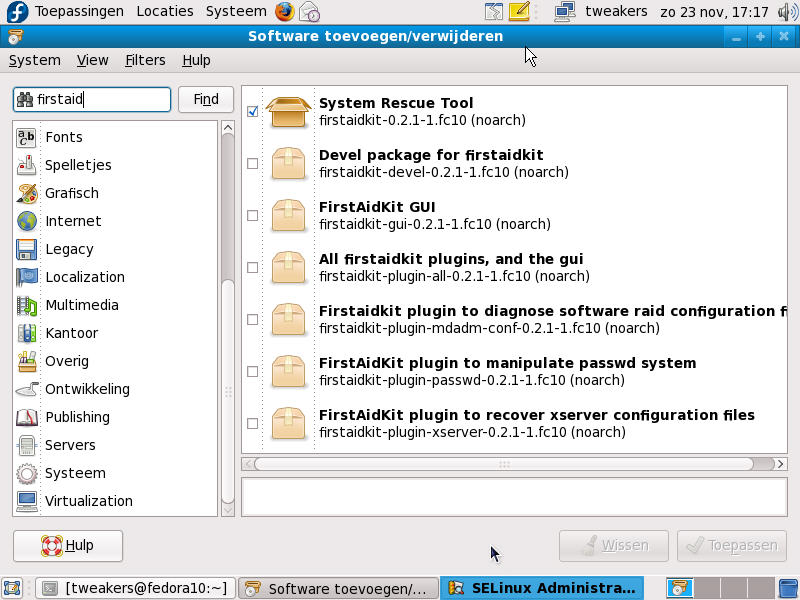Tick the mdadm-conf plugin checkbox
This screenshot has width=800, height=600.
pyautogui.click(x=253, y=319)
